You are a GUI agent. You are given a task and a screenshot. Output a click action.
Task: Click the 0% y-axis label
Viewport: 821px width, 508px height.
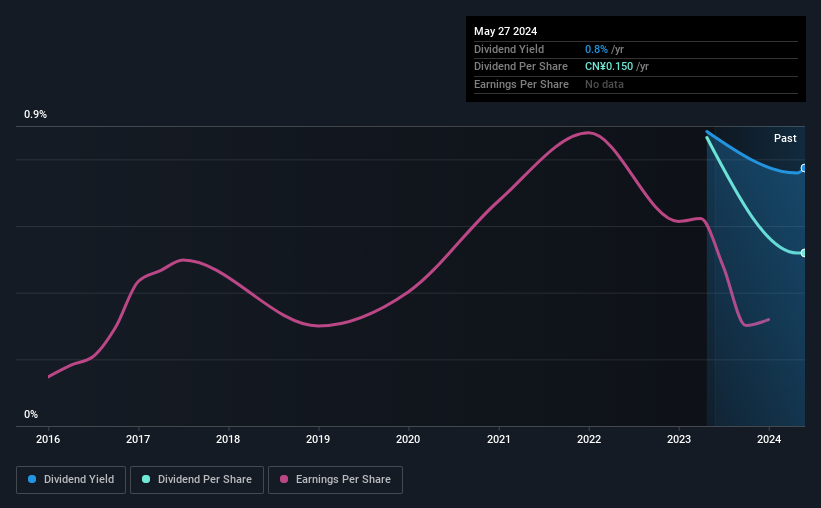pyautogui.click(x=31, y=414)
